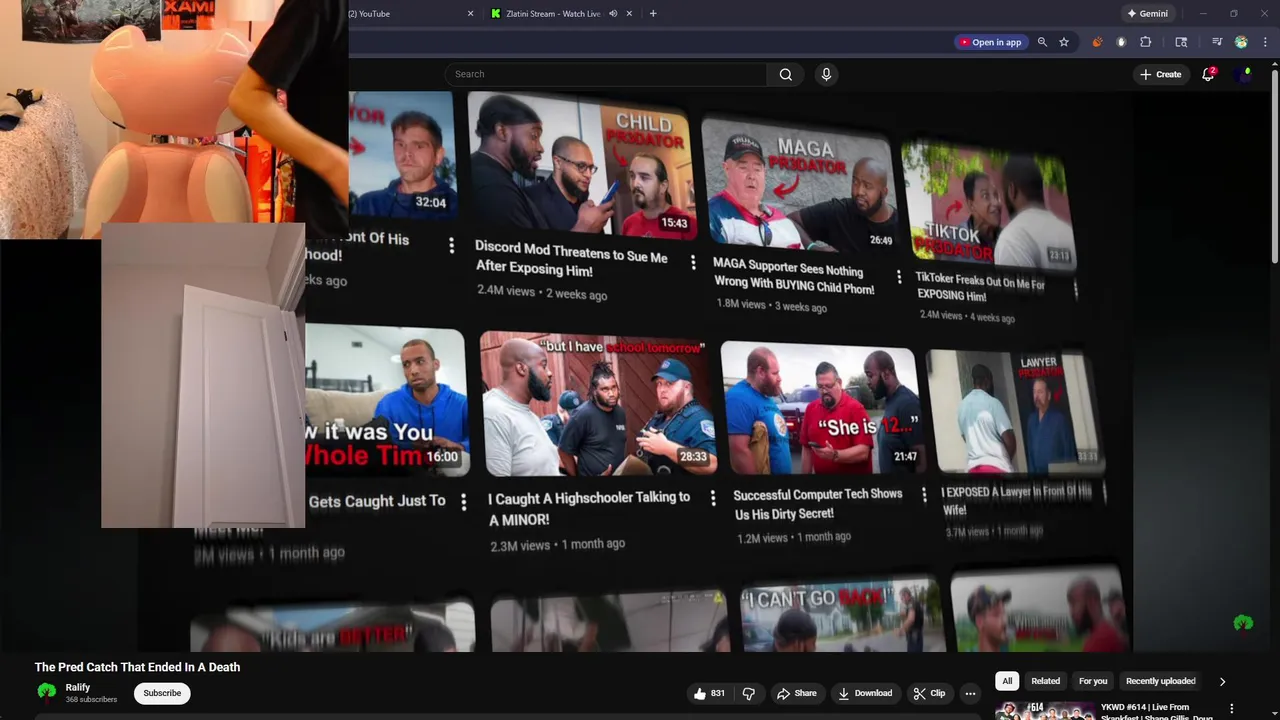Click the Open in app button
Viewport: 1280px width, 720px height.
991,42
